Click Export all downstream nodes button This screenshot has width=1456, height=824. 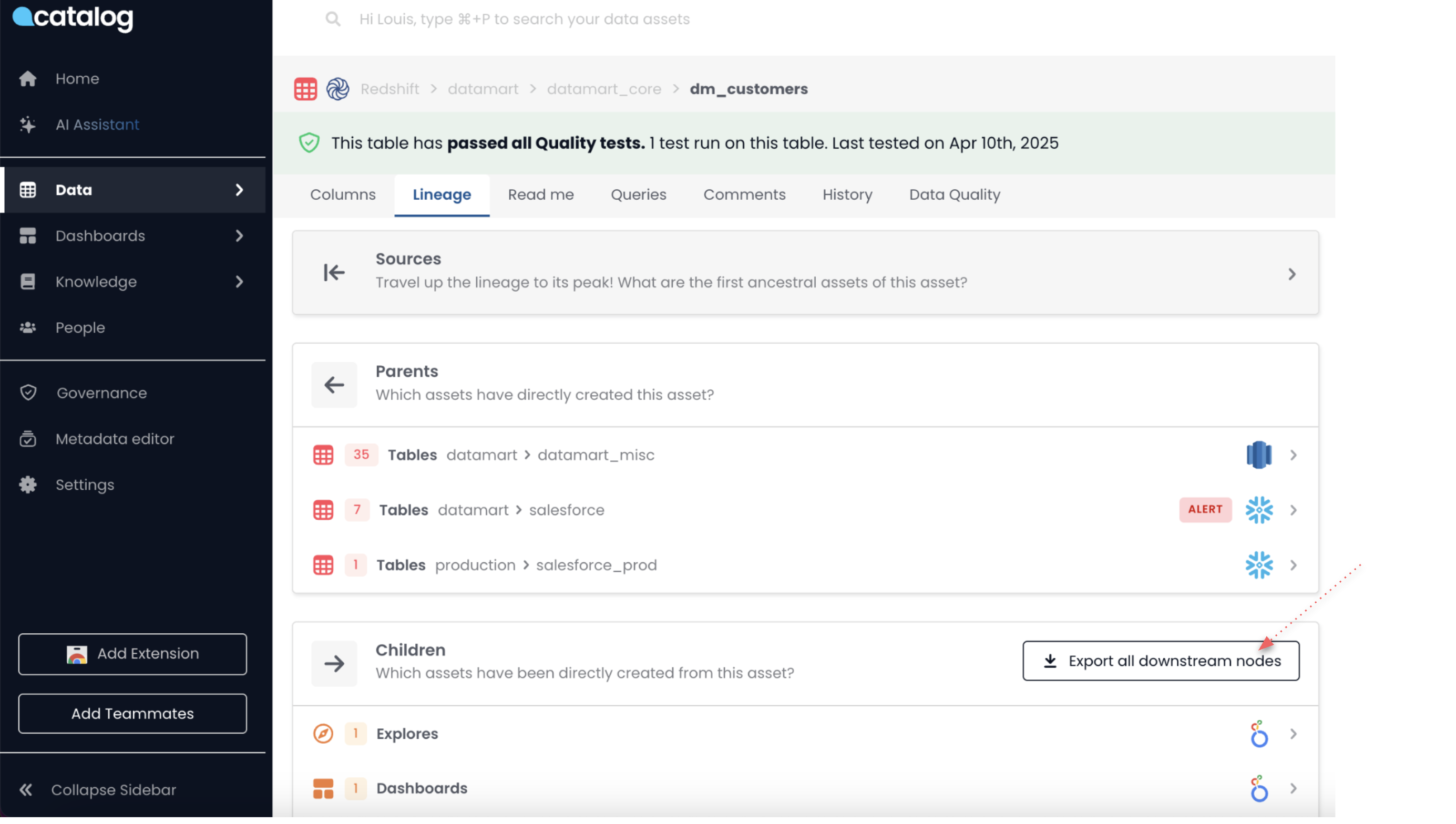pyautogui.click(x=1161, y=661)
